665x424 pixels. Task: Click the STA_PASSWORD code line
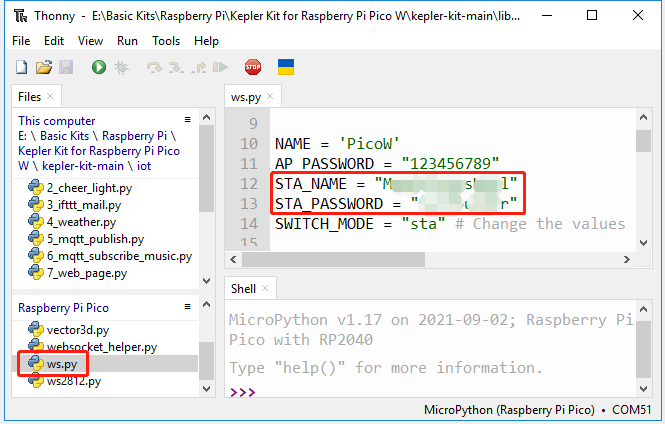point(396,204)
